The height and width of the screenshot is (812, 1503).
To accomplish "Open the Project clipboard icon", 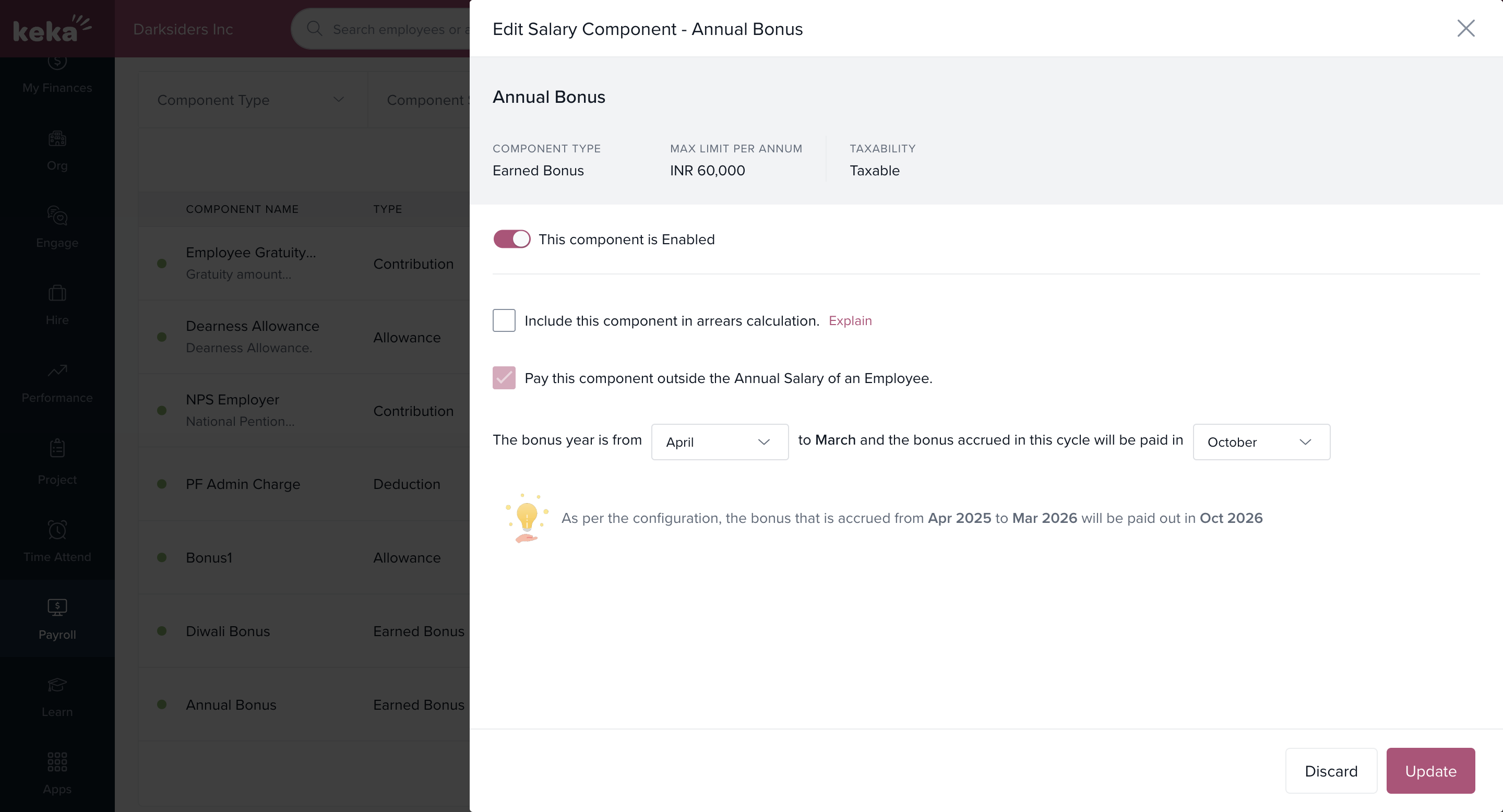I will coord(57,448).
